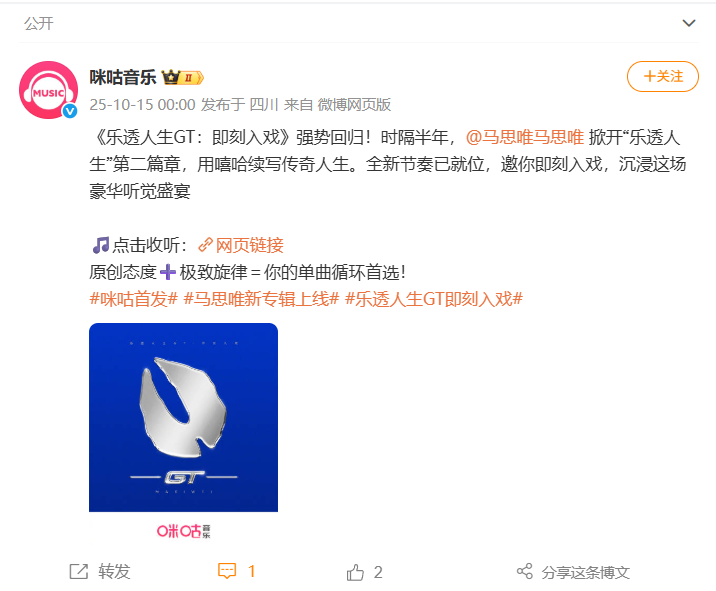Image resolution: width=716 pixels, height=591 pixels.
Task: Click the repost (转发) icon
Action: coord(79,571)
